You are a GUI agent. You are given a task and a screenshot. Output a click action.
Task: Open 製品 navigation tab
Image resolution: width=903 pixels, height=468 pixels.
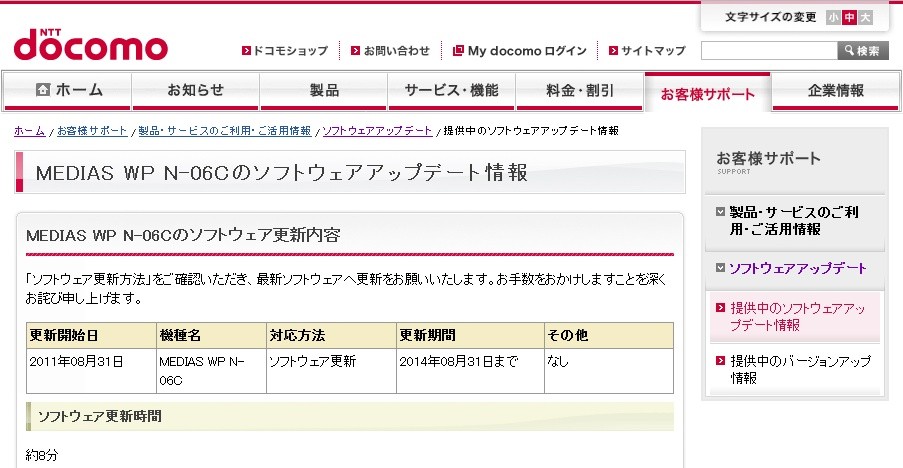click(x=324, y=91)
